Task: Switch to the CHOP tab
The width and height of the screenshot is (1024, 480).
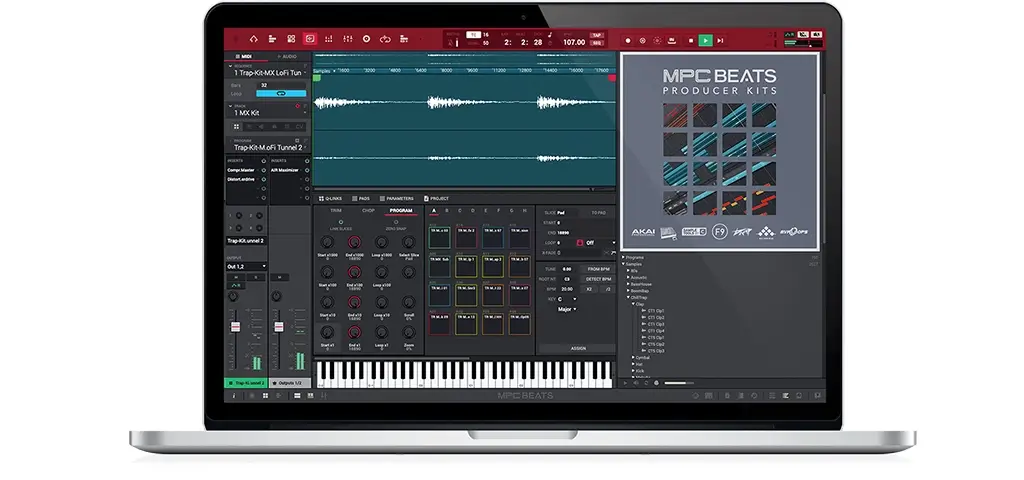Action: (x=368, y=211)
